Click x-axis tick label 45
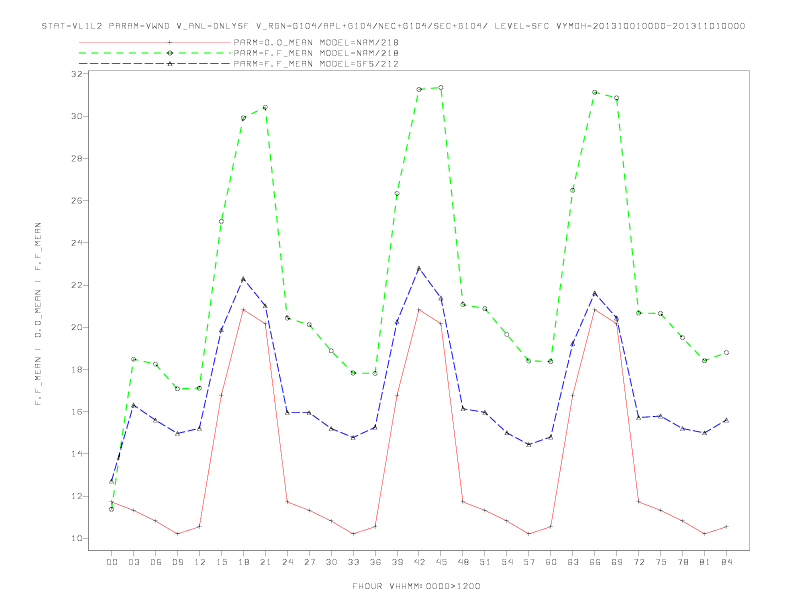This screenshot has height=612, width=792. tap(441, 562)
